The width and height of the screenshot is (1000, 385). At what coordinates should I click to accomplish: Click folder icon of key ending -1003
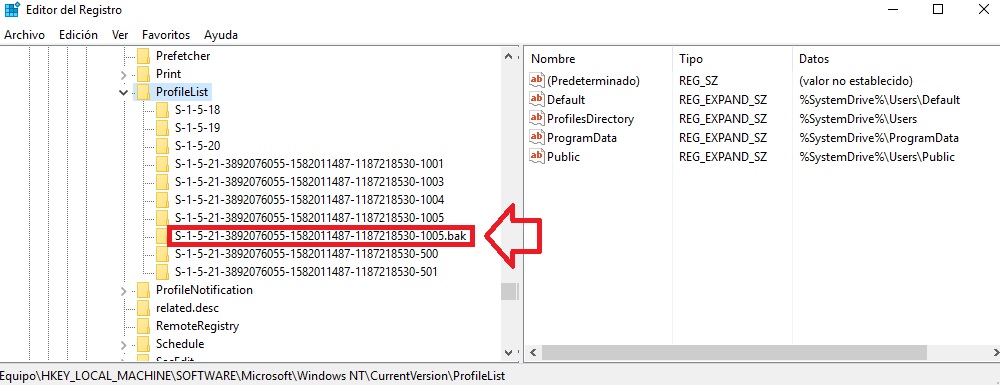(162, 182)
